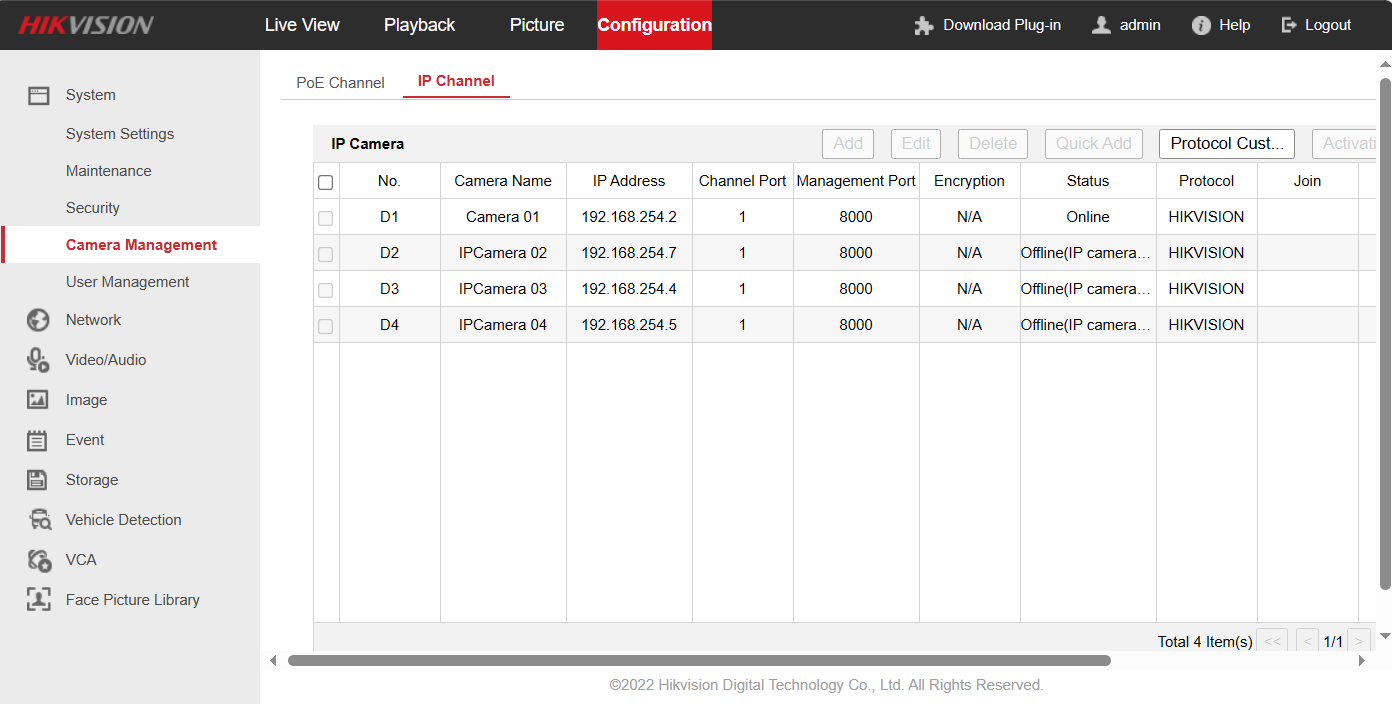Click the Video/Audio microphone icon

click(x=38, y=360)
